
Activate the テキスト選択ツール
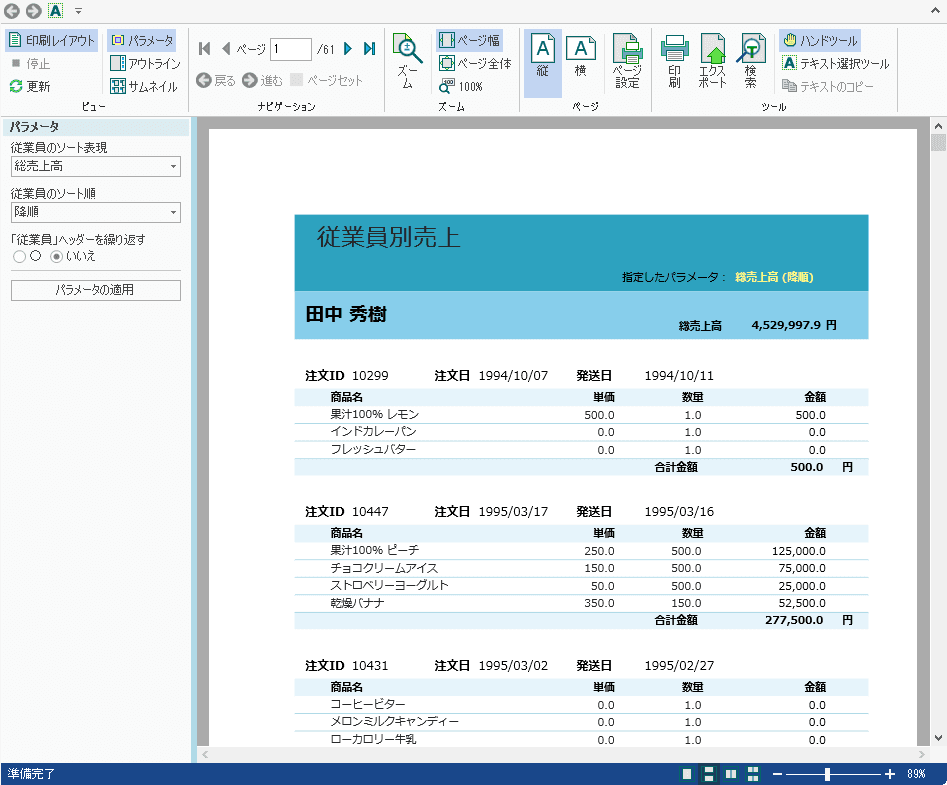click(836, 63)
